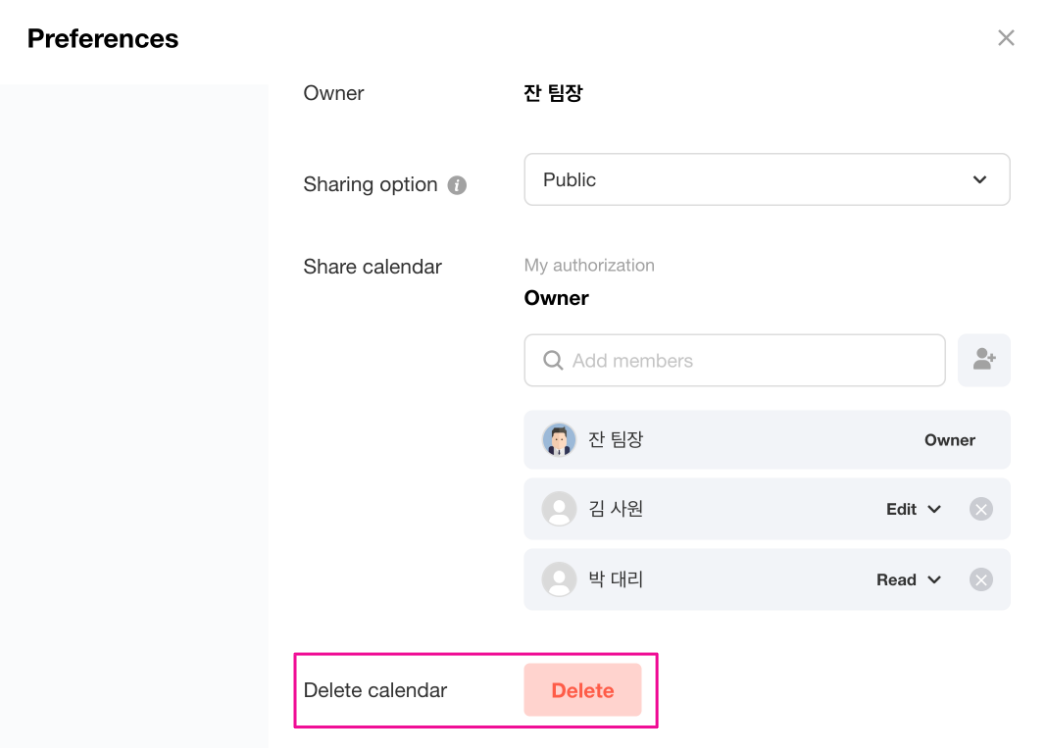1046x748 pixels.
Task: Click the Delete calendar label
Action: click(375, 690)
